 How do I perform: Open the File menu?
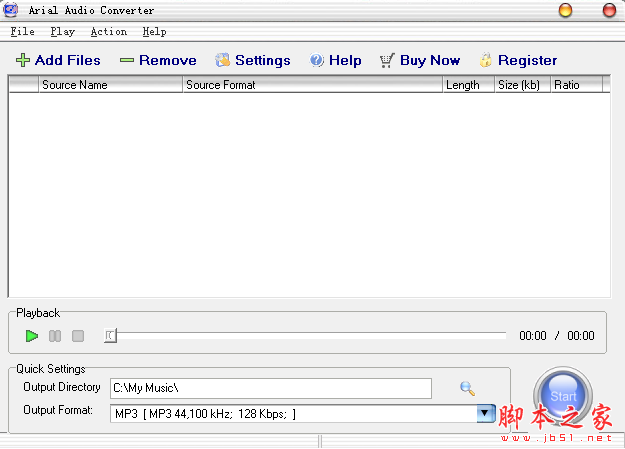(x=22, y=32)
